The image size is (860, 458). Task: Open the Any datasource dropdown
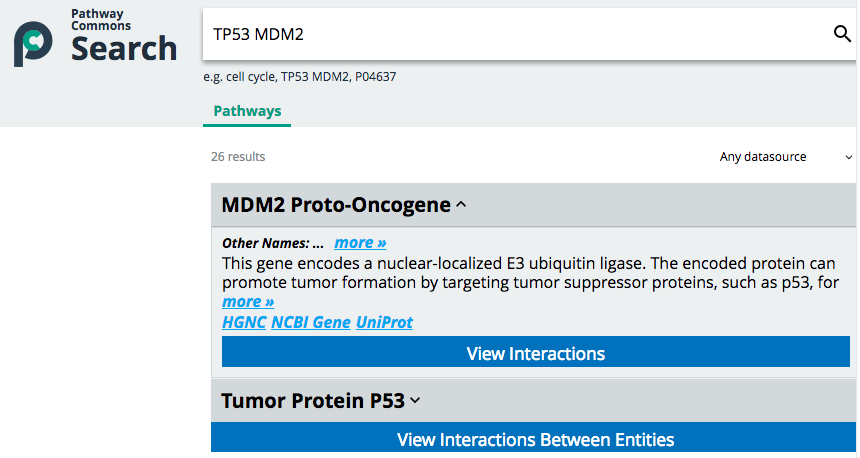click(786, 157)
